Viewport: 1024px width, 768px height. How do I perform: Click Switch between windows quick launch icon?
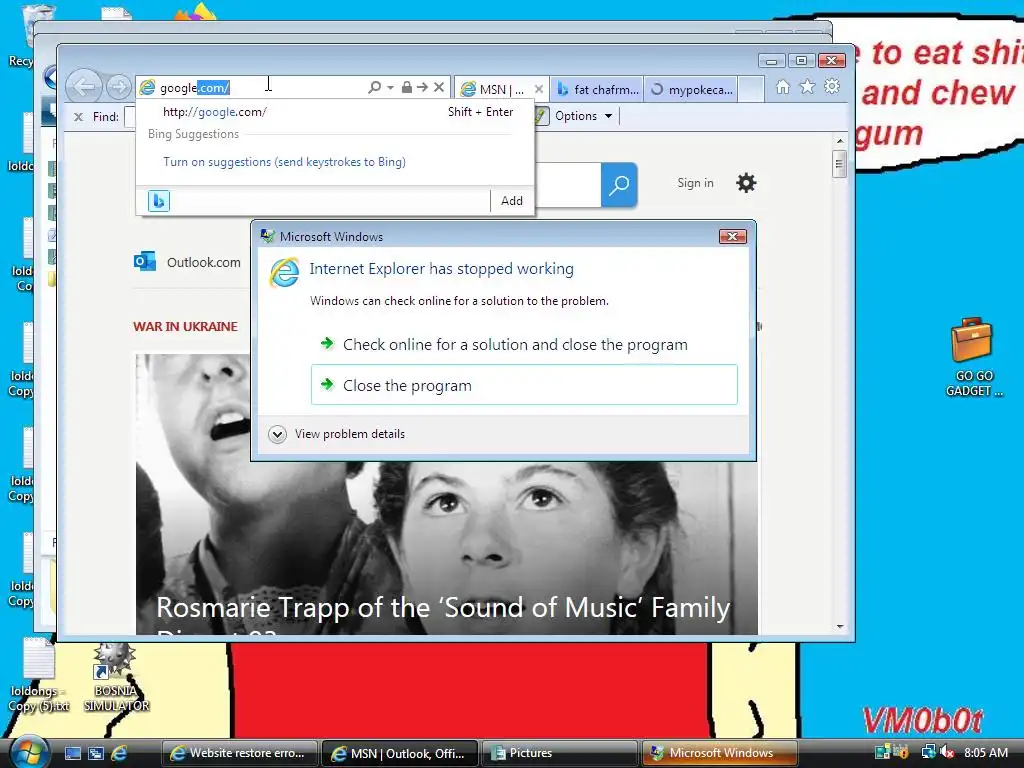click(x=96, y=753)
